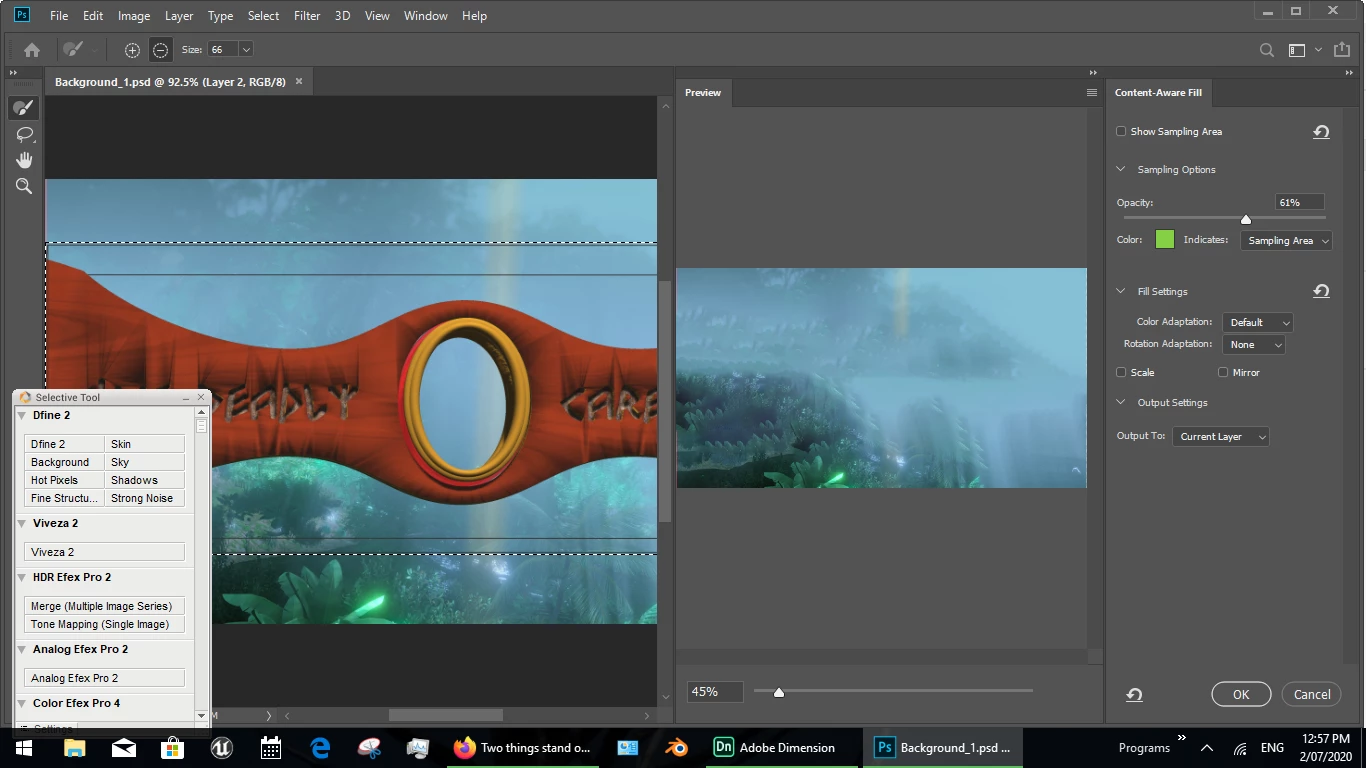
Task: Click the Opacity slider handle
Action: tap(1246, 219)
